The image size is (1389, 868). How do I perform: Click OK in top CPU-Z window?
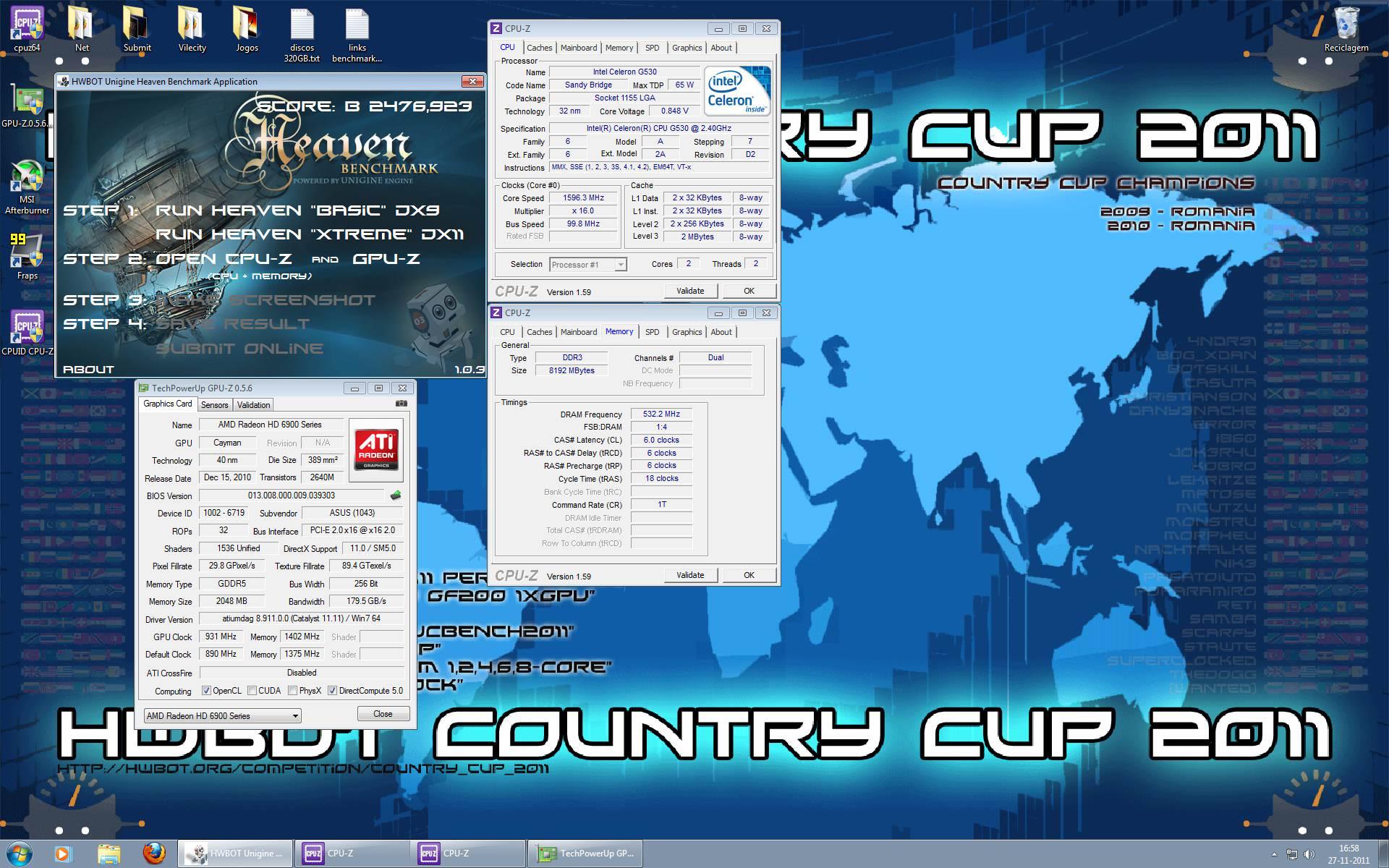pos(749,291)
